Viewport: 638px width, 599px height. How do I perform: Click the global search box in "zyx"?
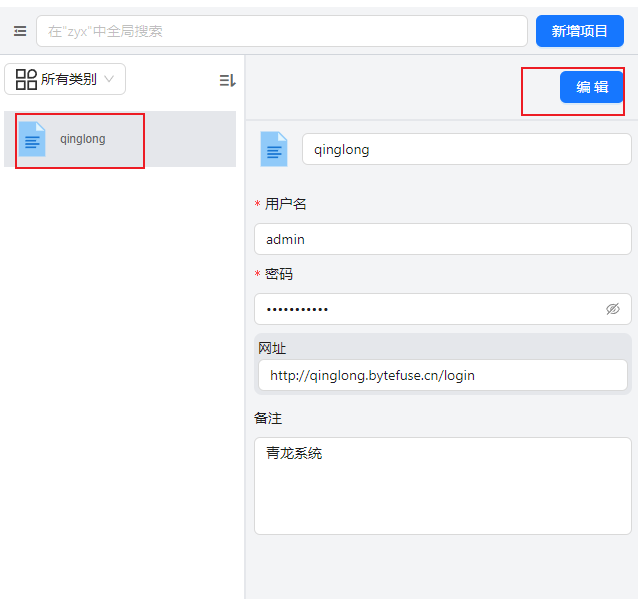[281, 31]
